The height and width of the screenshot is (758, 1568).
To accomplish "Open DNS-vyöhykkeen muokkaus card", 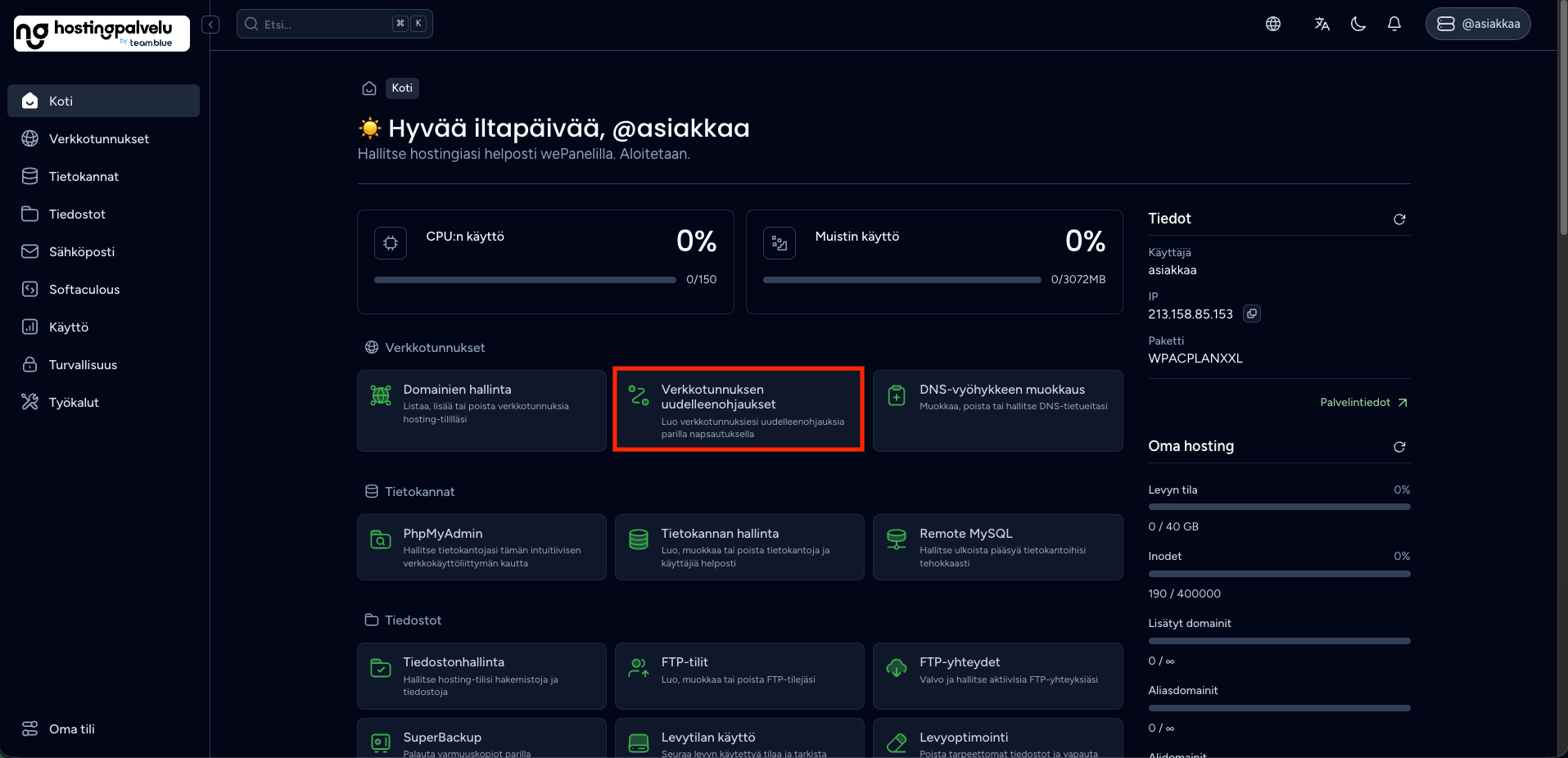I will pos(997,410).
